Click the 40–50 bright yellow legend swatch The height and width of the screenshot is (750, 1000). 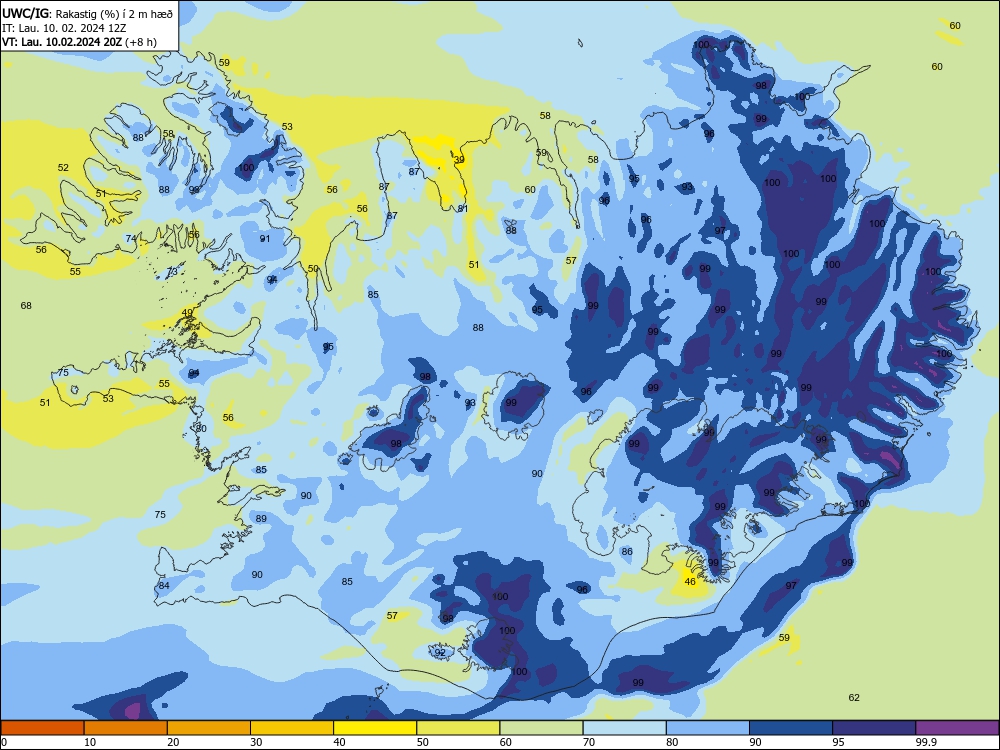pyautogui.click(x=375, y=728)
